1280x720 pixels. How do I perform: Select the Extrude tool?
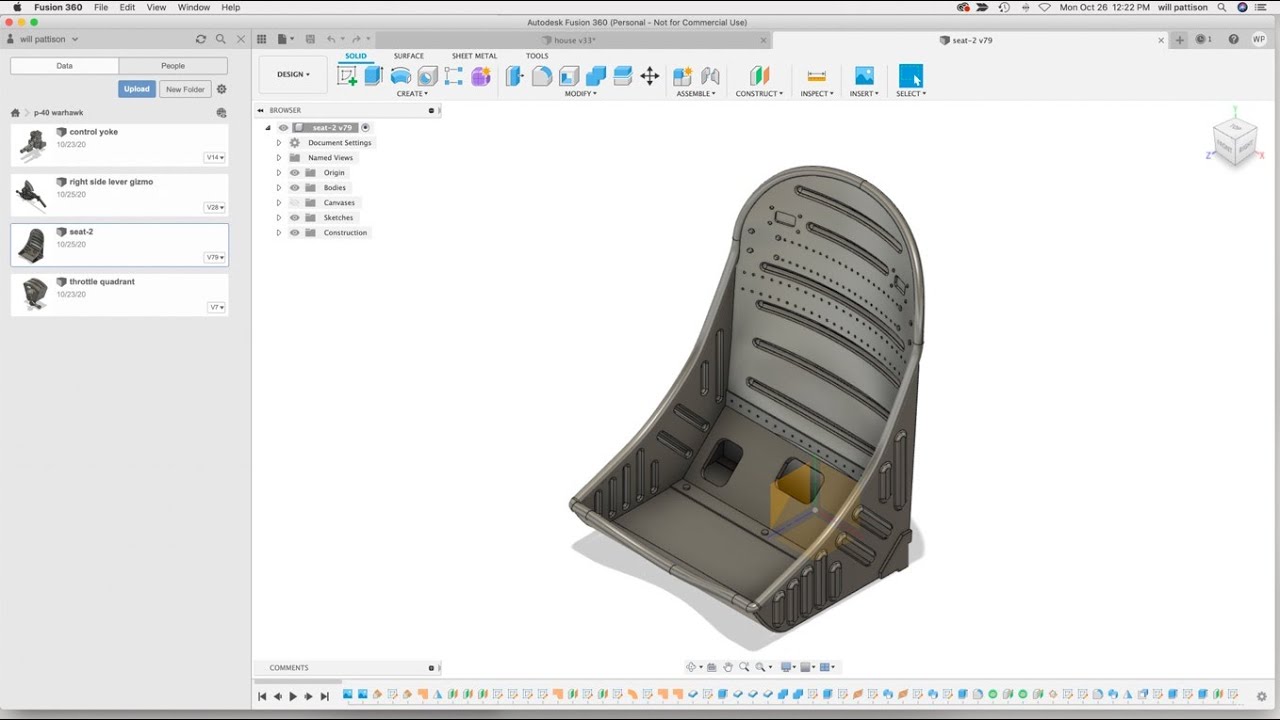374,76
